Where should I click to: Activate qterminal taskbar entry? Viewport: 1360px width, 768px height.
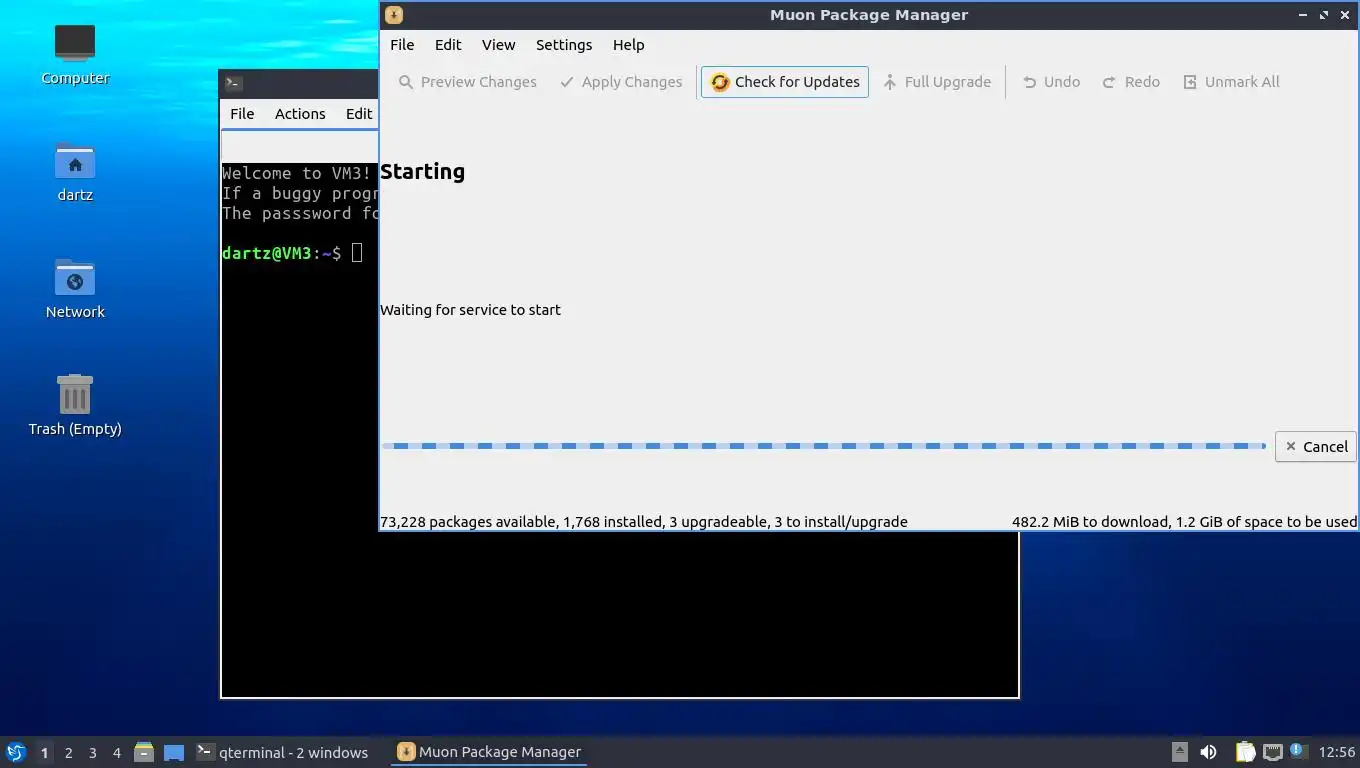coord(283,752)
